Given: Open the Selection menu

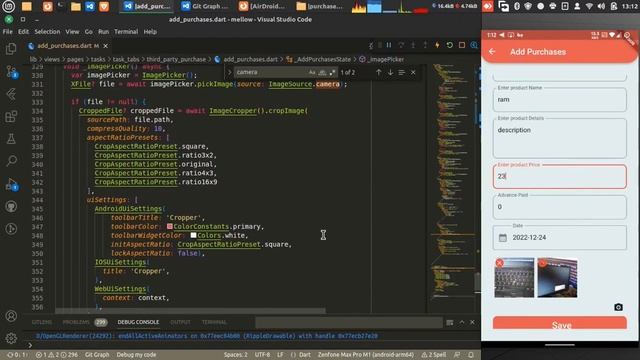Looking at the screenshot, I should 47,31.
